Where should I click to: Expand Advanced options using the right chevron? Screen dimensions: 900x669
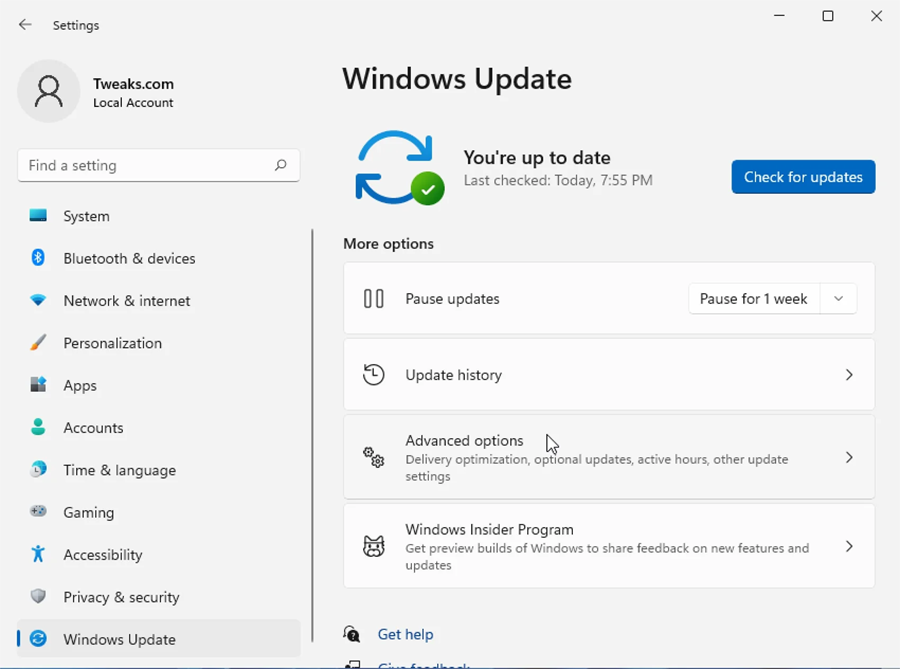849,457
